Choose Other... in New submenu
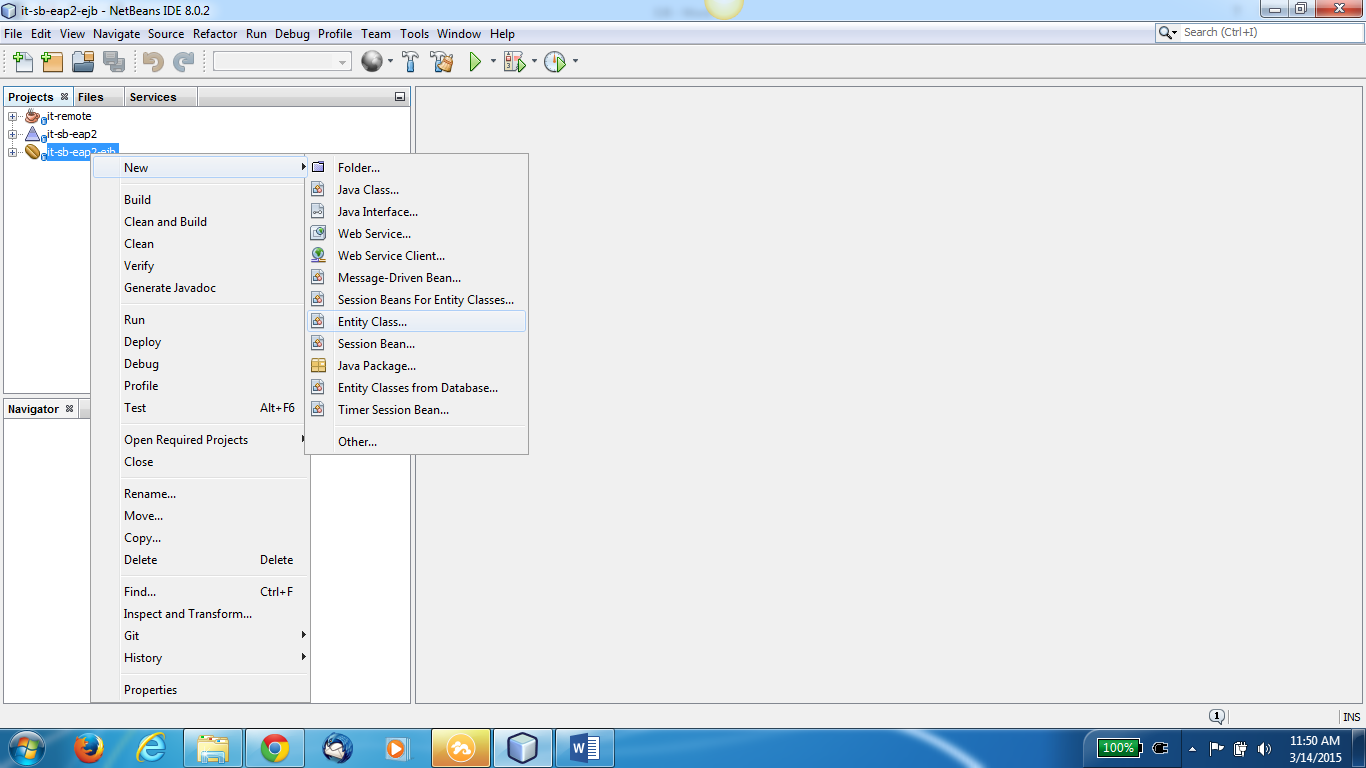This screenshot has height=768, width=1366. pos(416,442)
